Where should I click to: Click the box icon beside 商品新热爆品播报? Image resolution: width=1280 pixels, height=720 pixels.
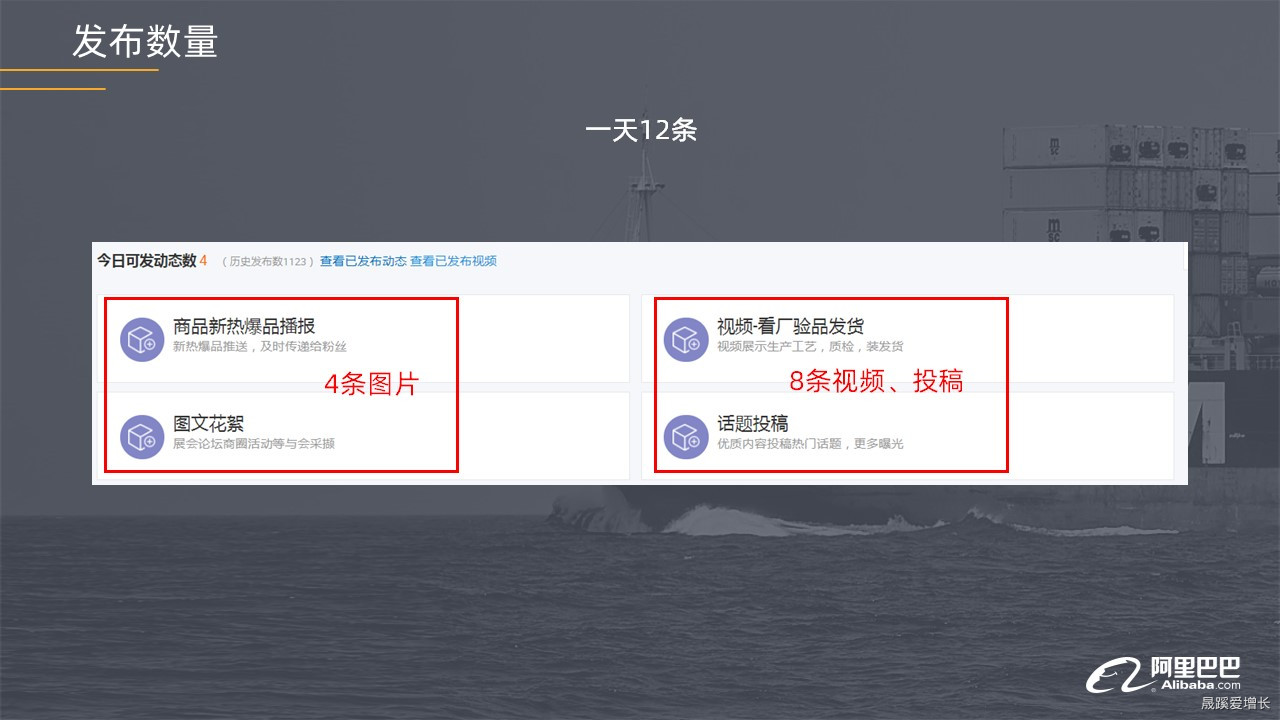pos(142,340)
